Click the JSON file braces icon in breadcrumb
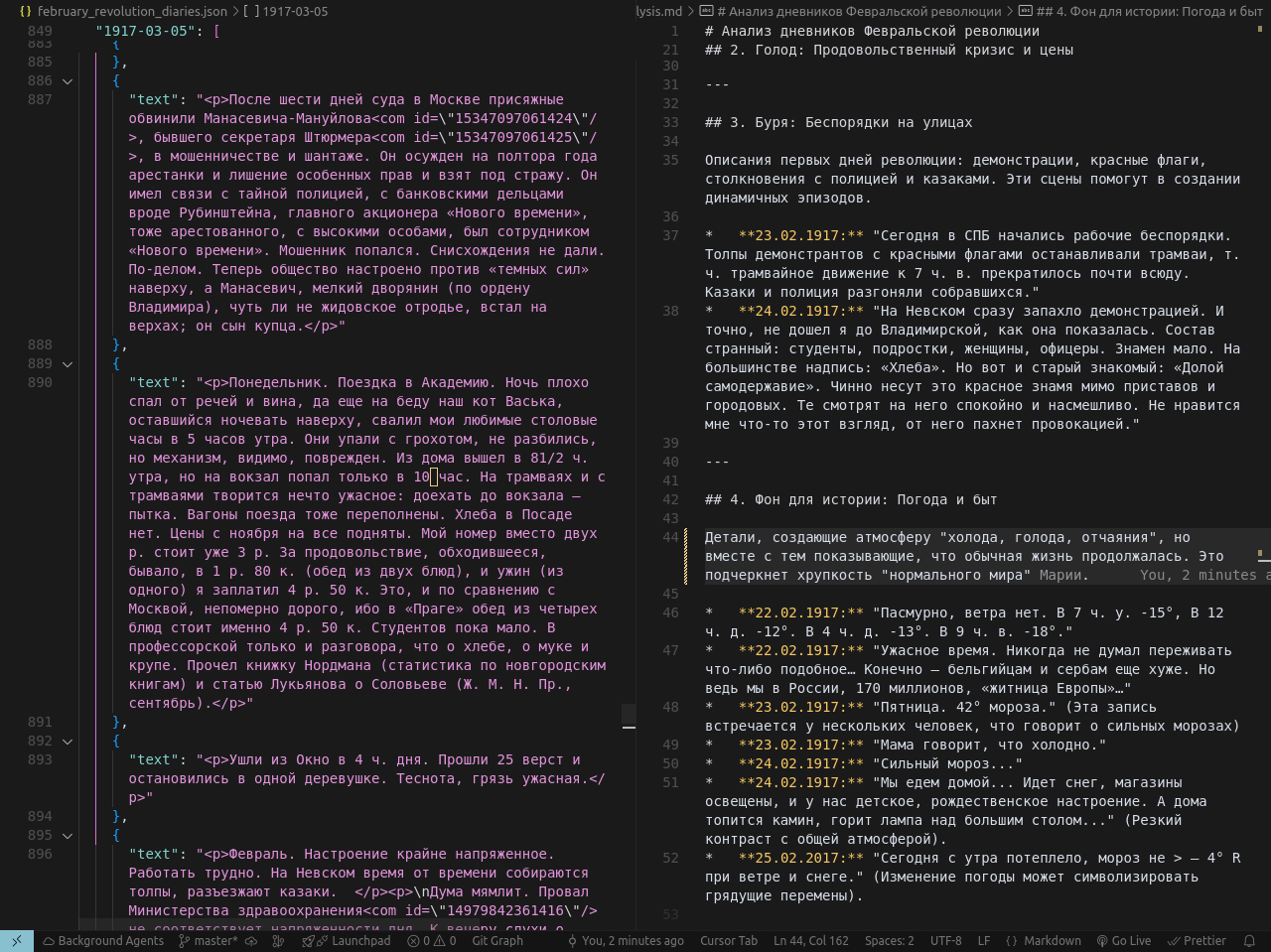Image resolution: width=1271 pixels, height=952 pixels. pyautogui.click(x=25, y=11)
